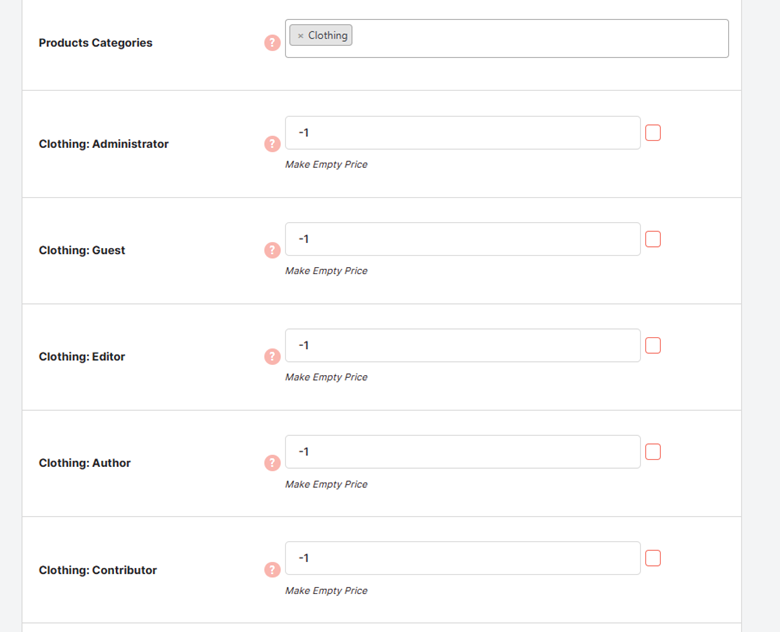Click help icon for Clothing: Author
Image resolution: width=780 pixels, height=632 pixels.
(272, 463)
